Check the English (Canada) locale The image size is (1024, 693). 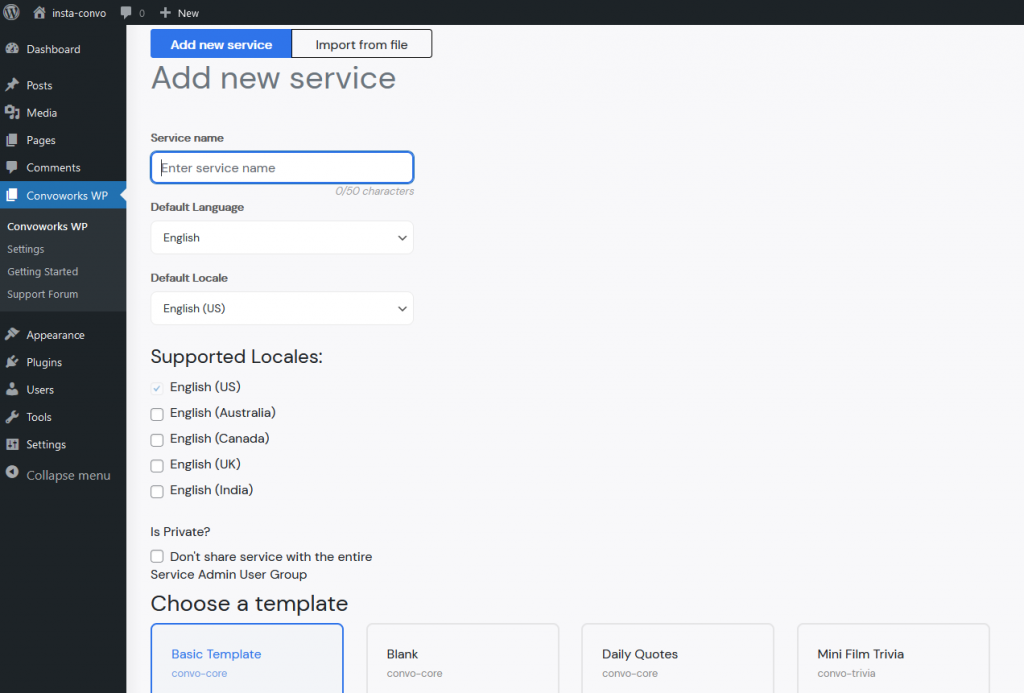point(157,440)
